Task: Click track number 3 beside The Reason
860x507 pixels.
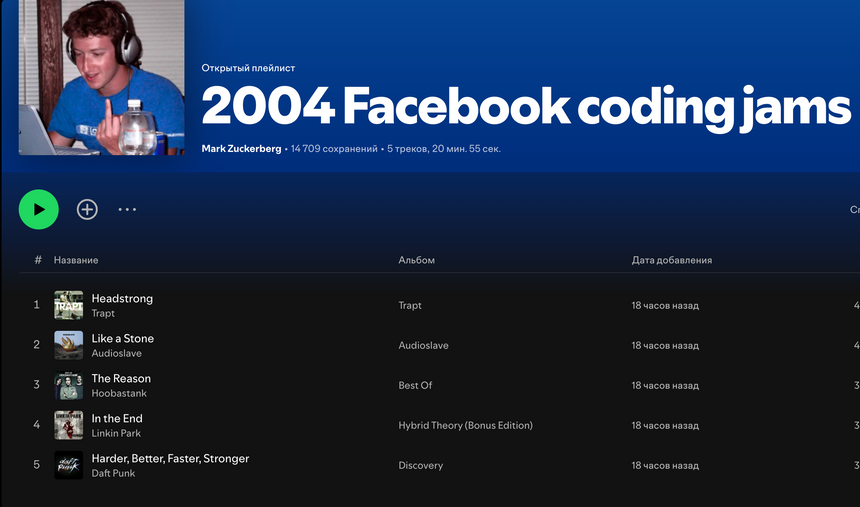Action: pyautogui.click(x=37, y=385)
